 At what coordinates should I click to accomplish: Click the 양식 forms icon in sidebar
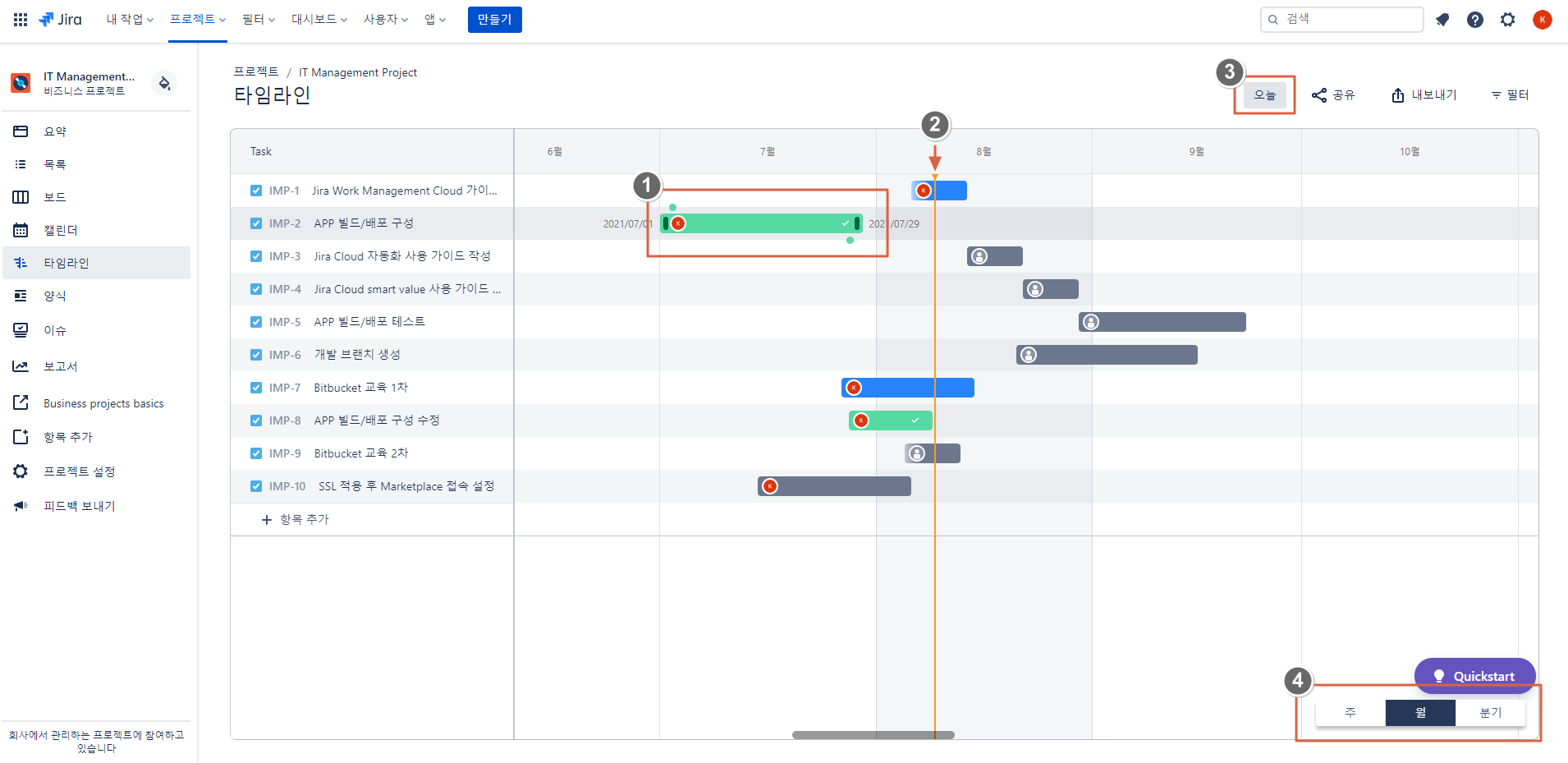[21, 296]
